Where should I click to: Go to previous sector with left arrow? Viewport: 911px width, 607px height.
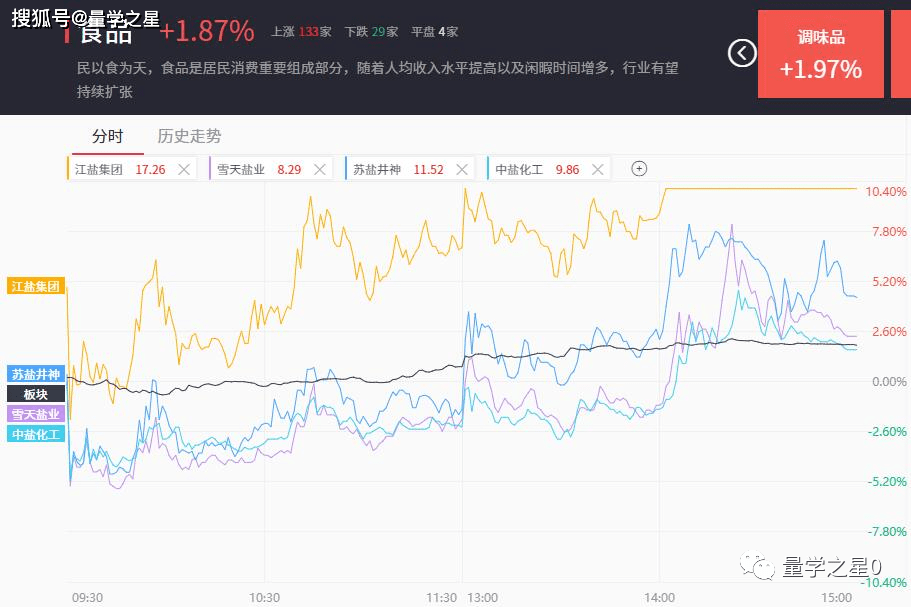[x=741, y=53]
